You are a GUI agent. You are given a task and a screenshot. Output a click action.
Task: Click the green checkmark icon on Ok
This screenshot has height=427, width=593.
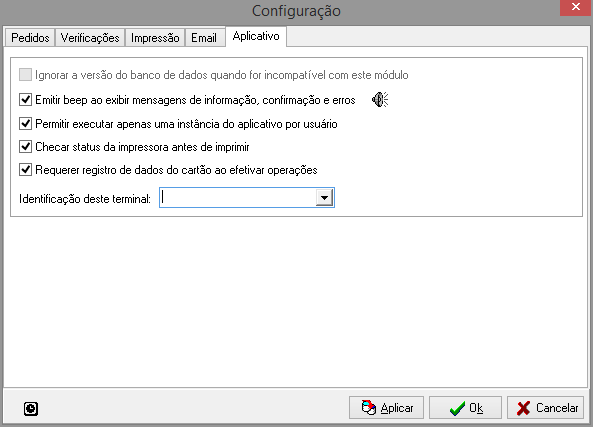tap(457, 408)
